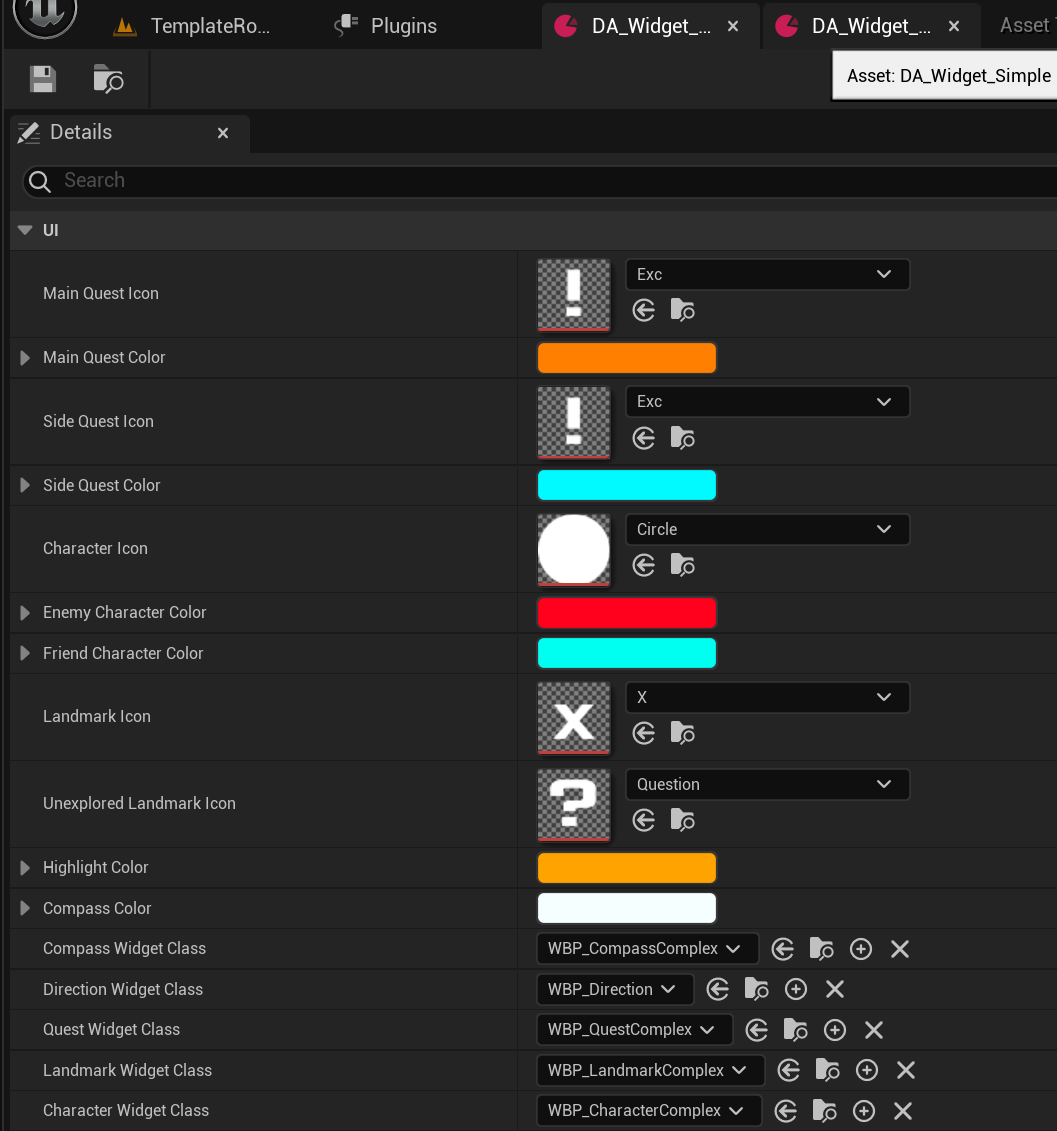Screen dimensions: 1057x1131
Task: Open the Main Quest Icon Exc dropdown
Action: [x=767, y=274]
